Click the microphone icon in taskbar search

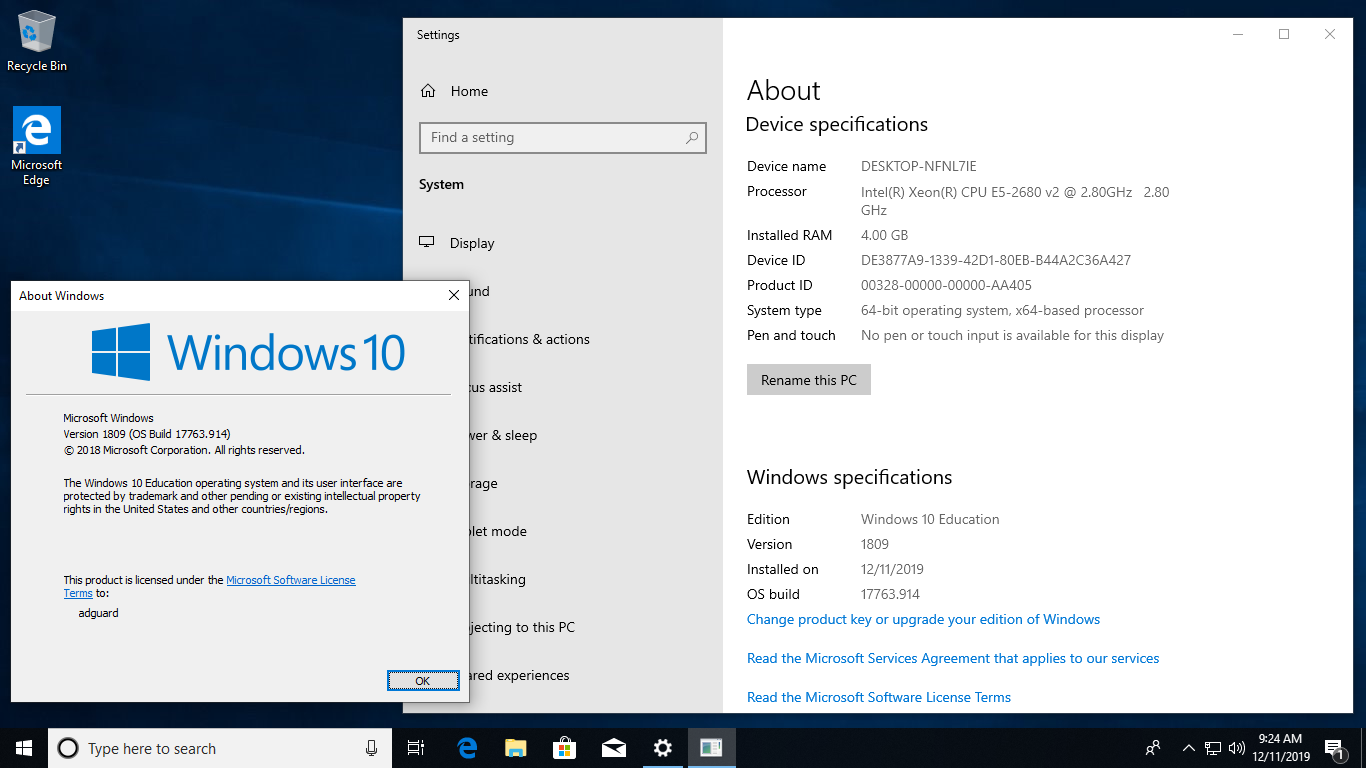371,748
